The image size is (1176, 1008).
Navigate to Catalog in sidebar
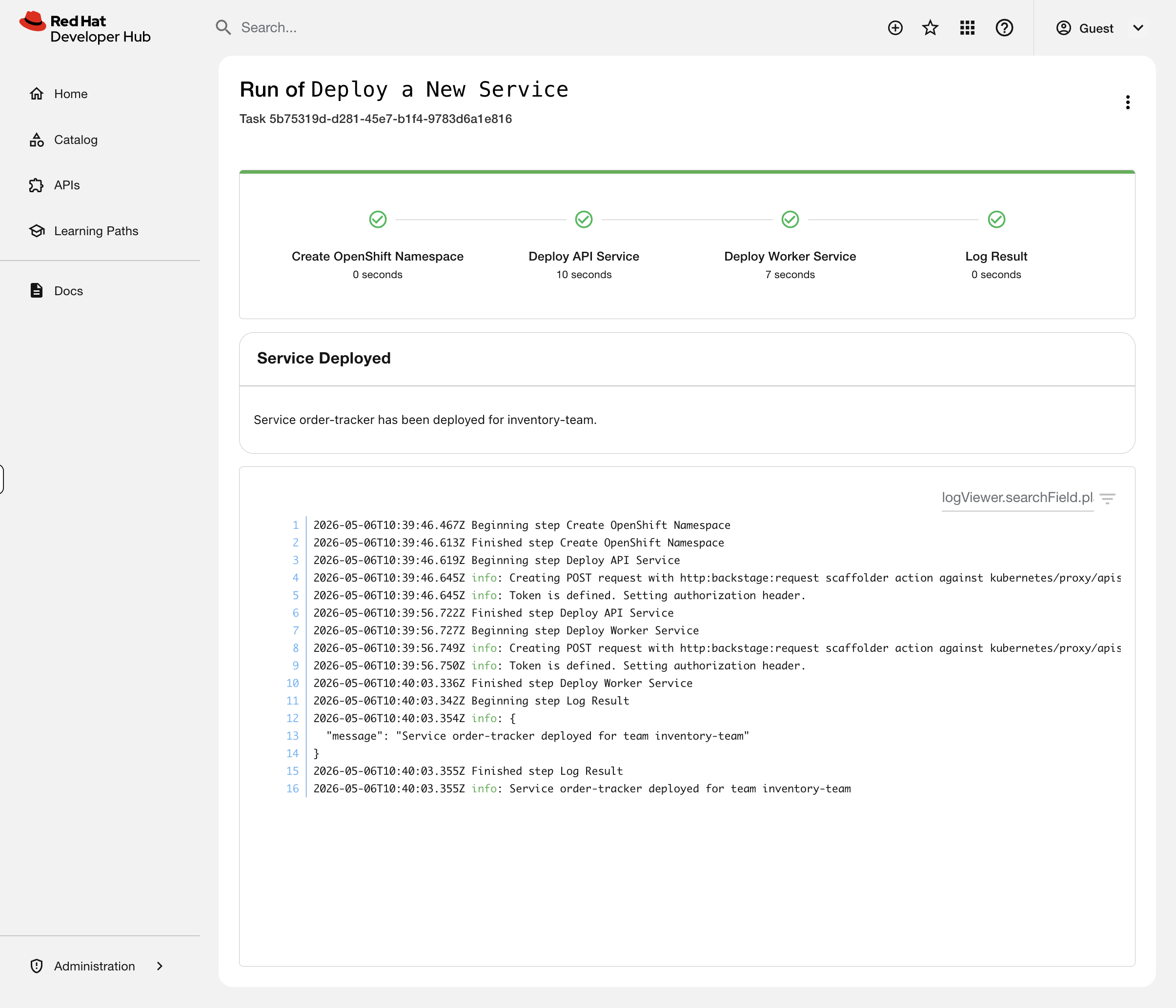(x=76, y=140)
